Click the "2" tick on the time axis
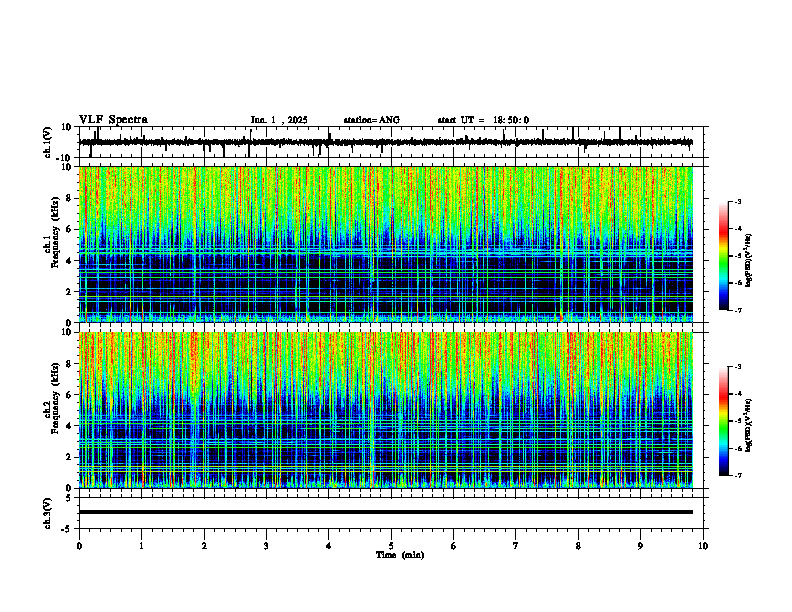The image size is (792, 612). (204, 546)
